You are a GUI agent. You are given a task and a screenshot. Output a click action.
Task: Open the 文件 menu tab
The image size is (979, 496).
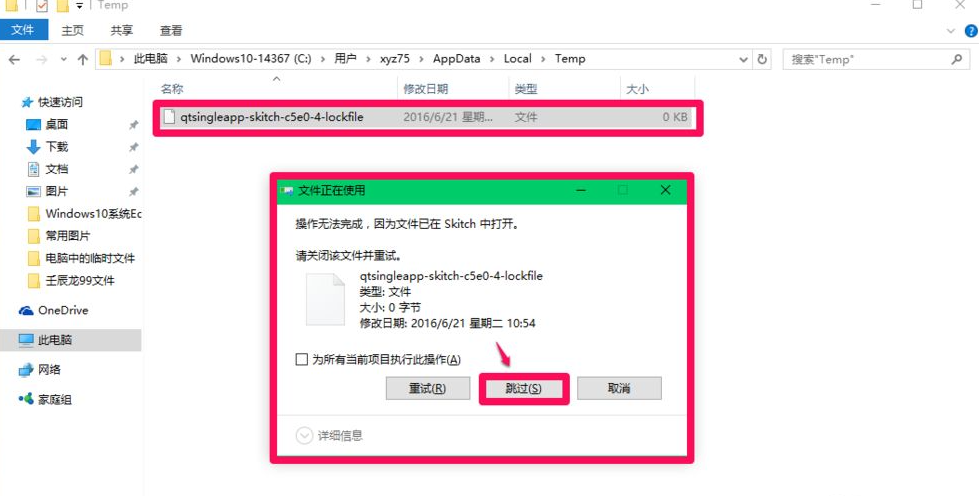(22, 31)
